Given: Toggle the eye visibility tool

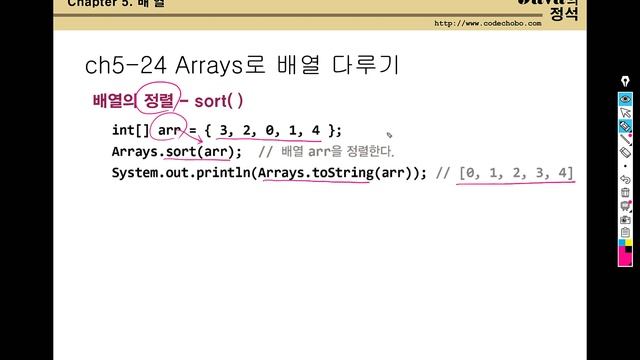Looking at the screenshot, I should coord(625,99).
